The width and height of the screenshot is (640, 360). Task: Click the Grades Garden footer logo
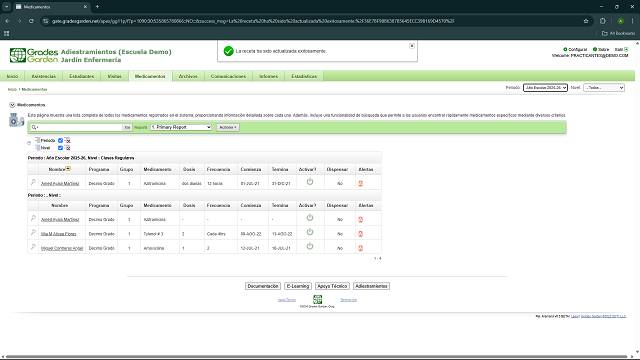coord(318,299)
